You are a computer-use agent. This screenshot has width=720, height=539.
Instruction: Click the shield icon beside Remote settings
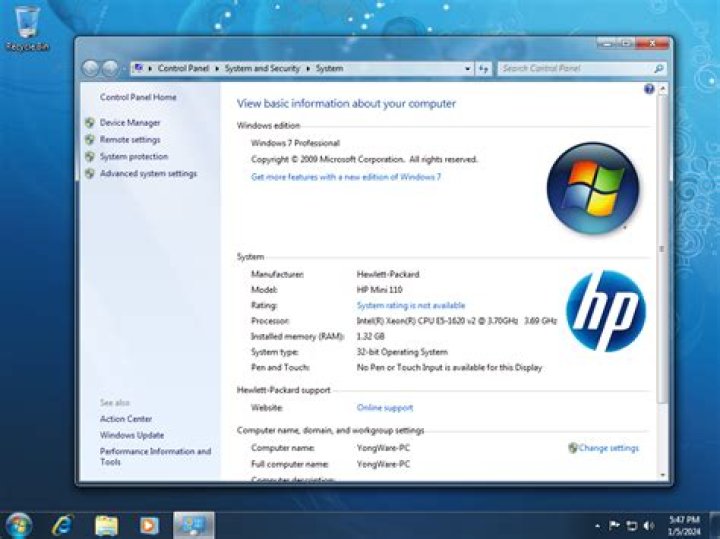(x=90, y=140)
